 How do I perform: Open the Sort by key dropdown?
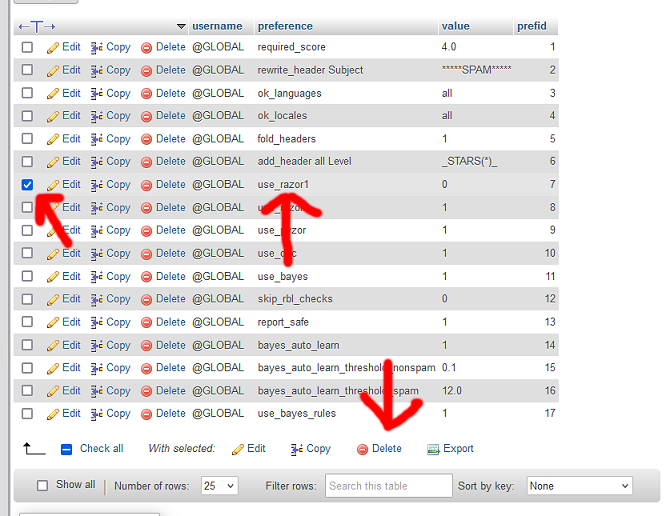pos(579,486)
